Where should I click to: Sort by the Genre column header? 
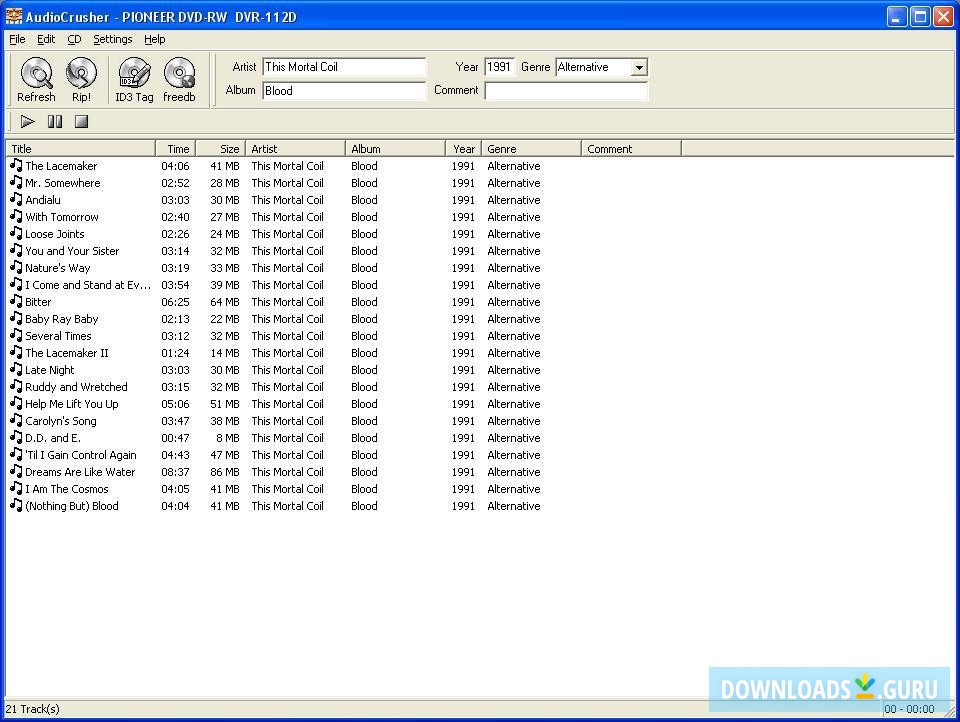[x=531, y=148]
